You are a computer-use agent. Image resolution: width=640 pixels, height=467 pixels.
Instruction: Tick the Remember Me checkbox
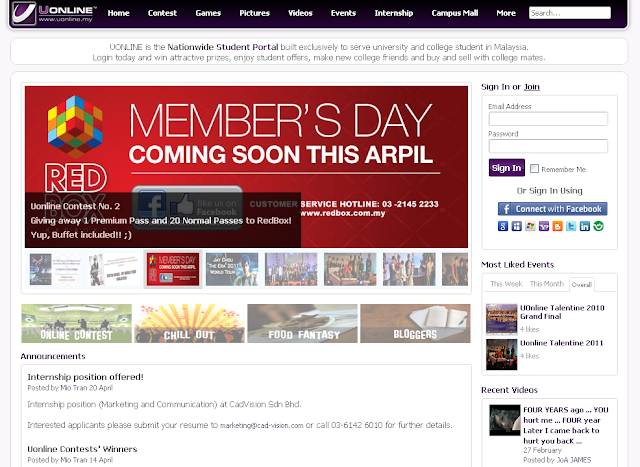tap(534, 169)
